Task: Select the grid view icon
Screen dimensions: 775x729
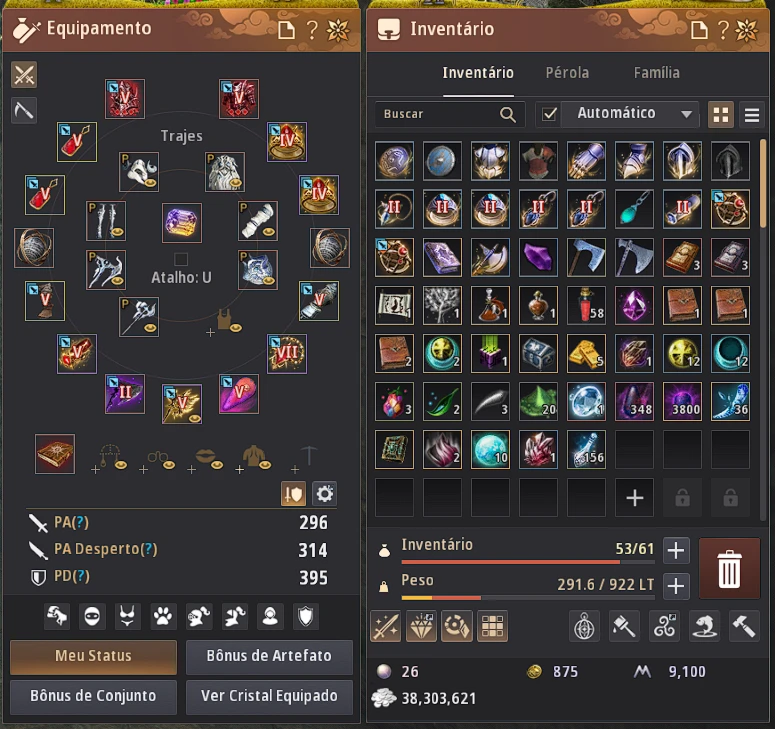Action: pyautogui.click(x=721, y=115)
